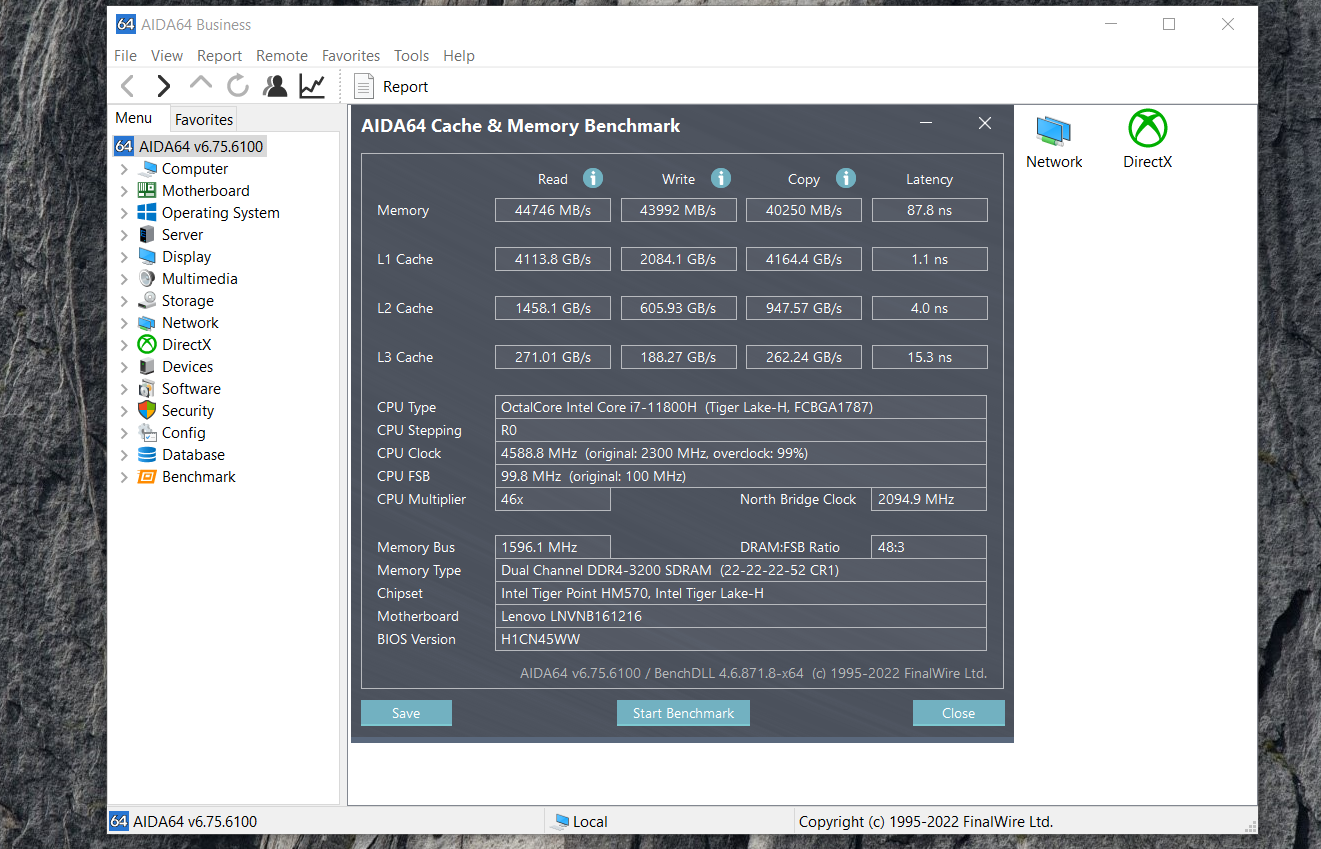
Task: Click the Computer icon in tree
Action: click(147, 169)
